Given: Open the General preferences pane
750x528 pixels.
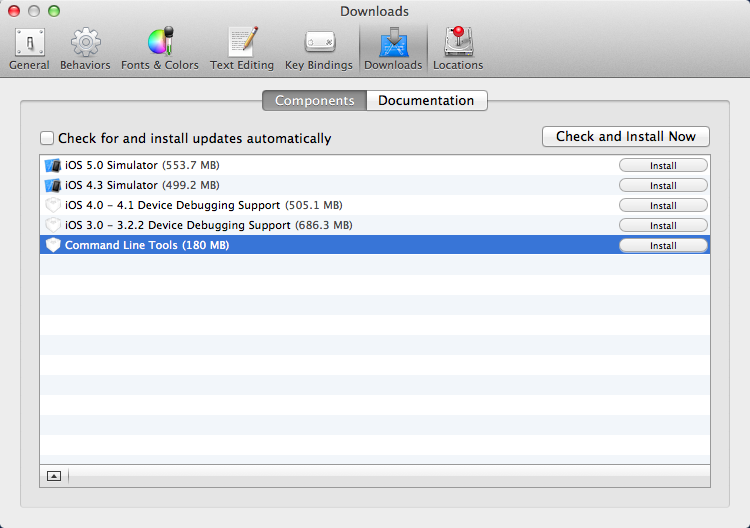Looking at the screenshot, I should pyautogui.click(x=29, y=48).
